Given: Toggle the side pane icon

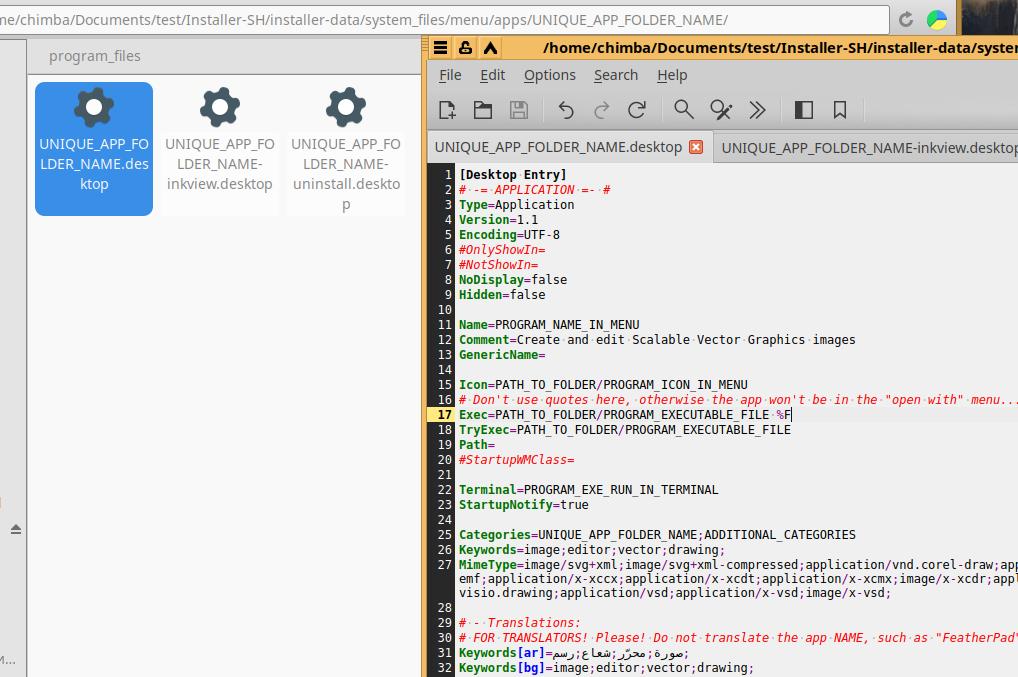Looking at the screenshot, I should pos(803,110).
